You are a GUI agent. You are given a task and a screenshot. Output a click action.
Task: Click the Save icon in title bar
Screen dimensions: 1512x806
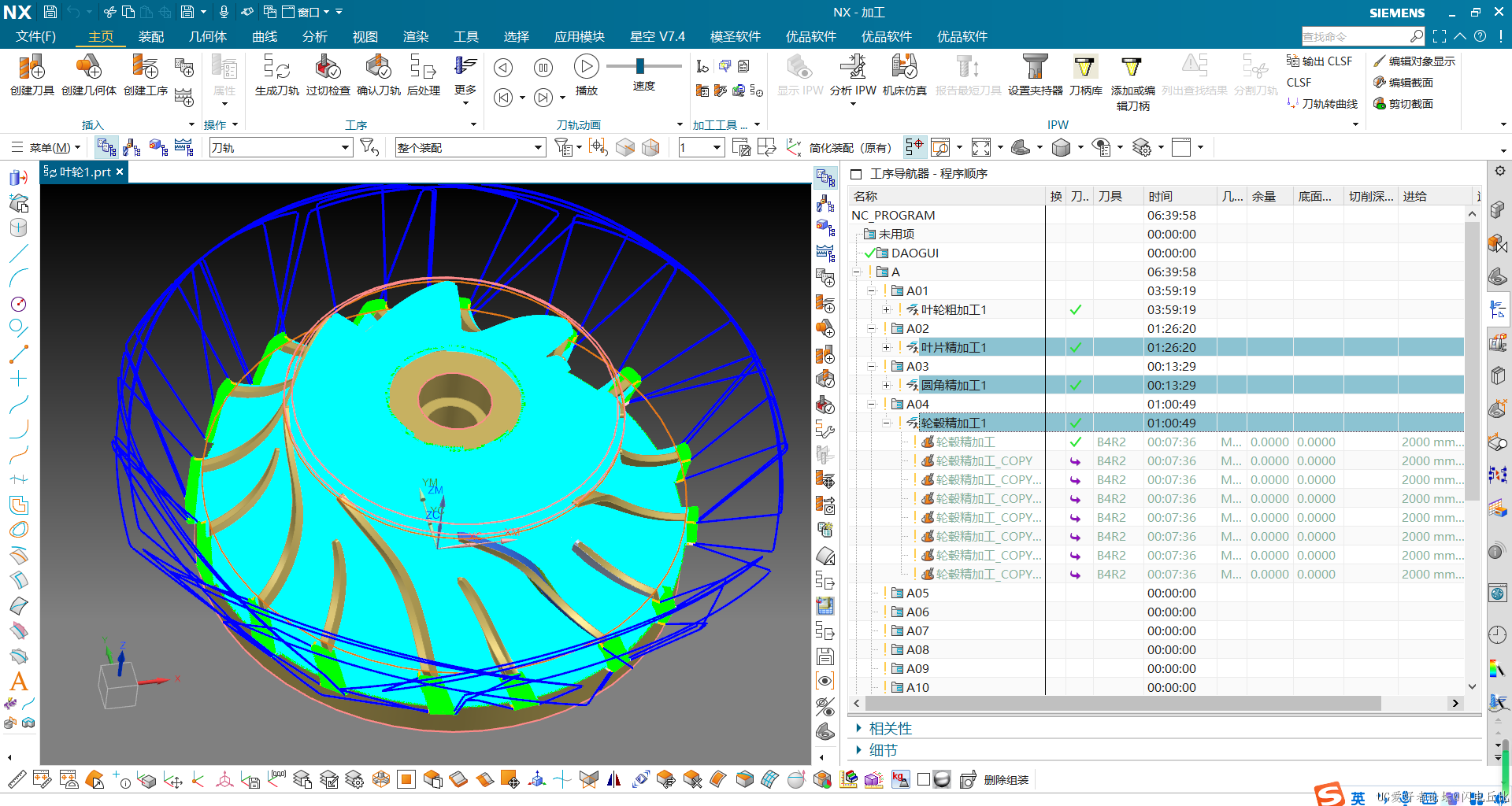(50, 12)
